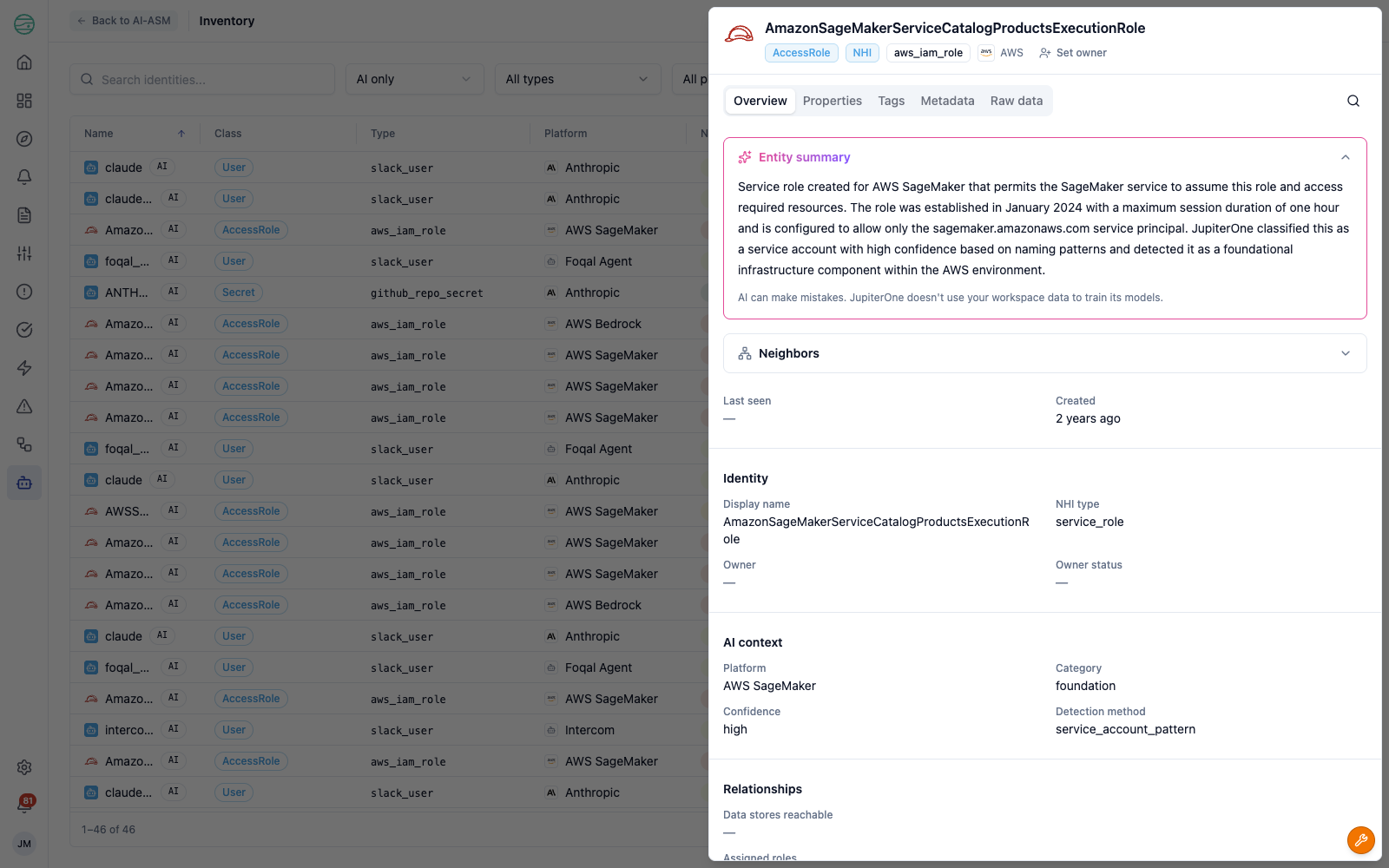
Task: Open the circular checkmark compliance icon
Action: (x=24, y=330)
